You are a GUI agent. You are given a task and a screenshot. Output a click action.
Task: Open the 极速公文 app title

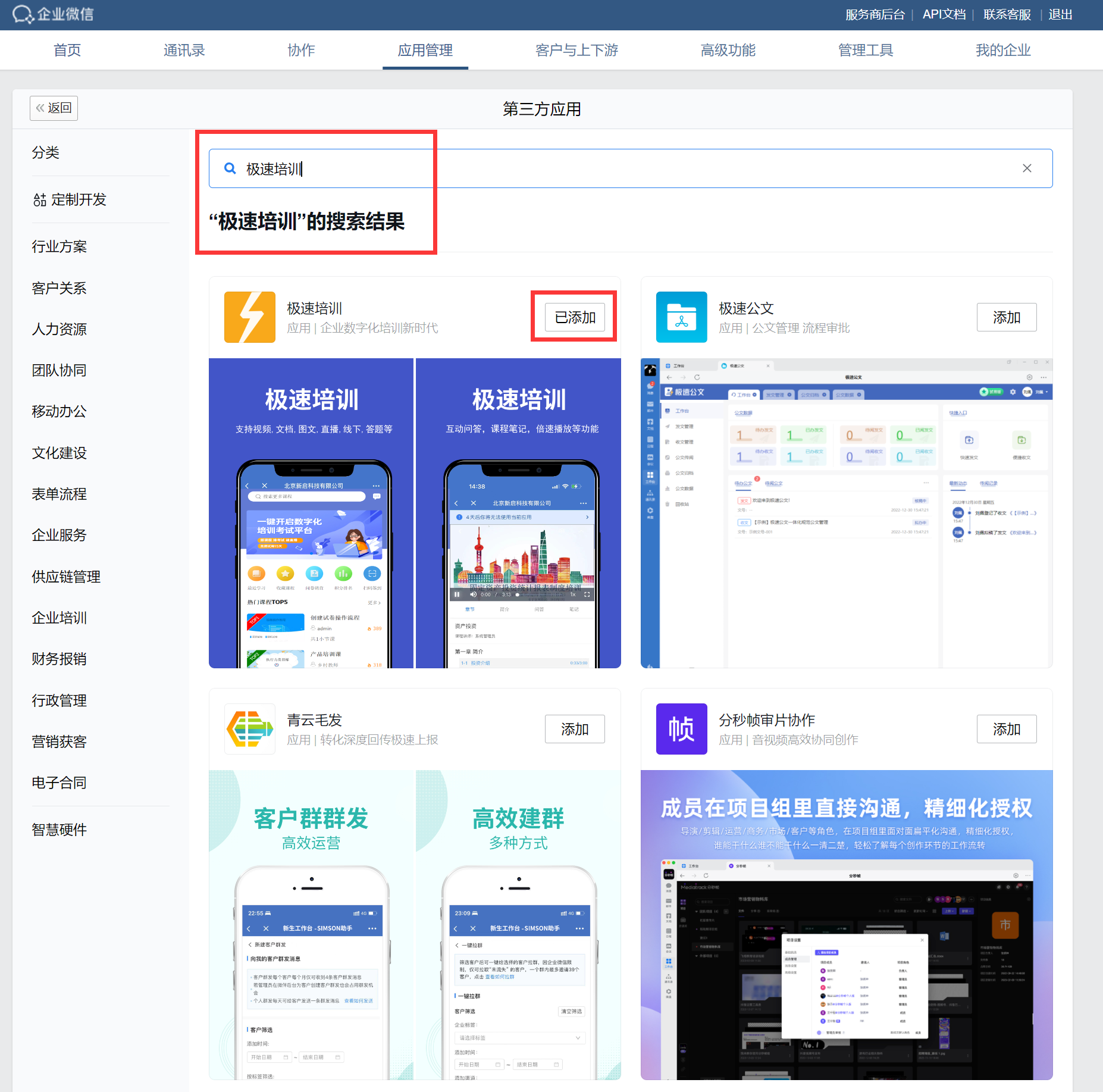747,308
